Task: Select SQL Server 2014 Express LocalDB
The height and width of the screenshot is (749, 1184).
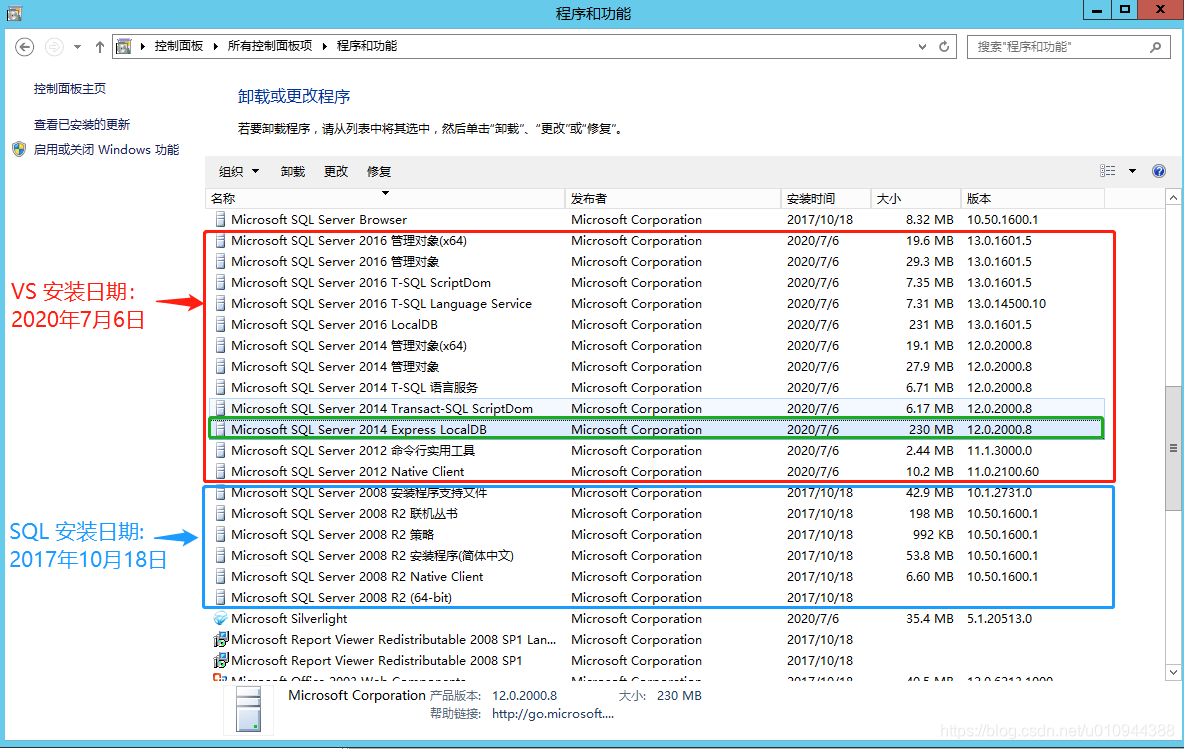Action: pyautogui.click(x=655, y=430)
